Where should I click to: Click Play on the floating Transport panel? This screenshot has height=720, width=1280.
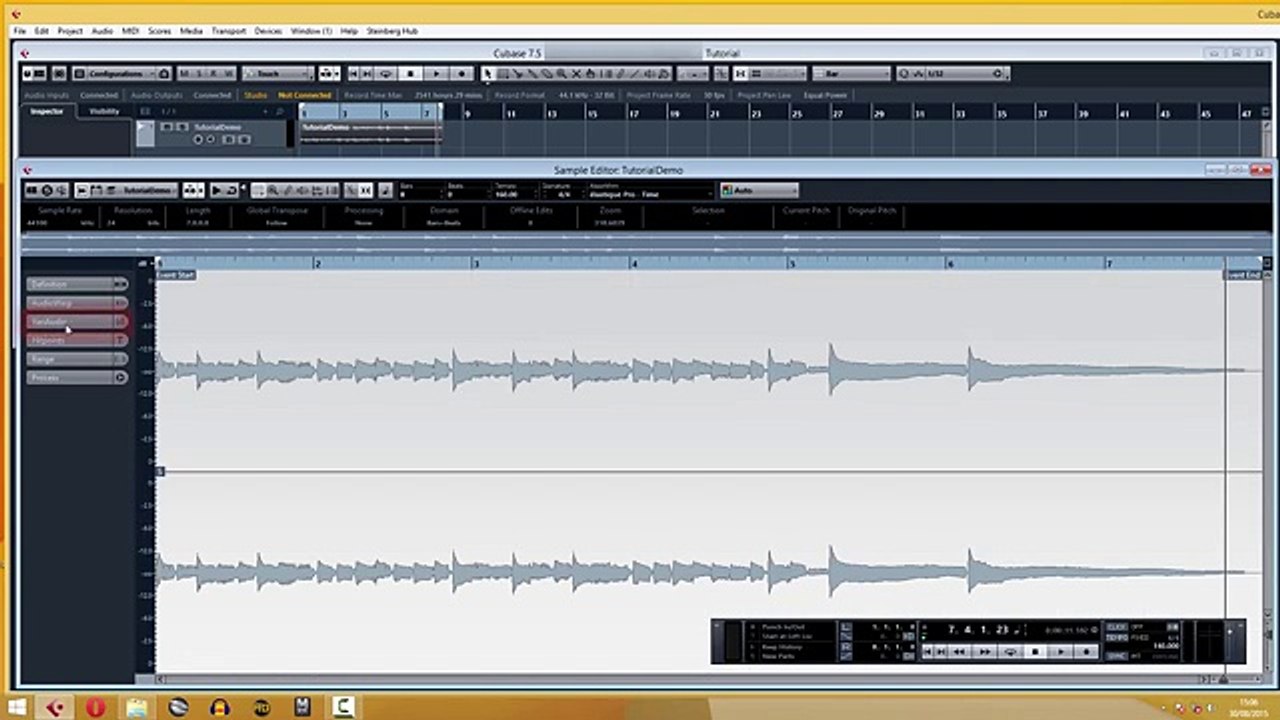(1061, 652)
